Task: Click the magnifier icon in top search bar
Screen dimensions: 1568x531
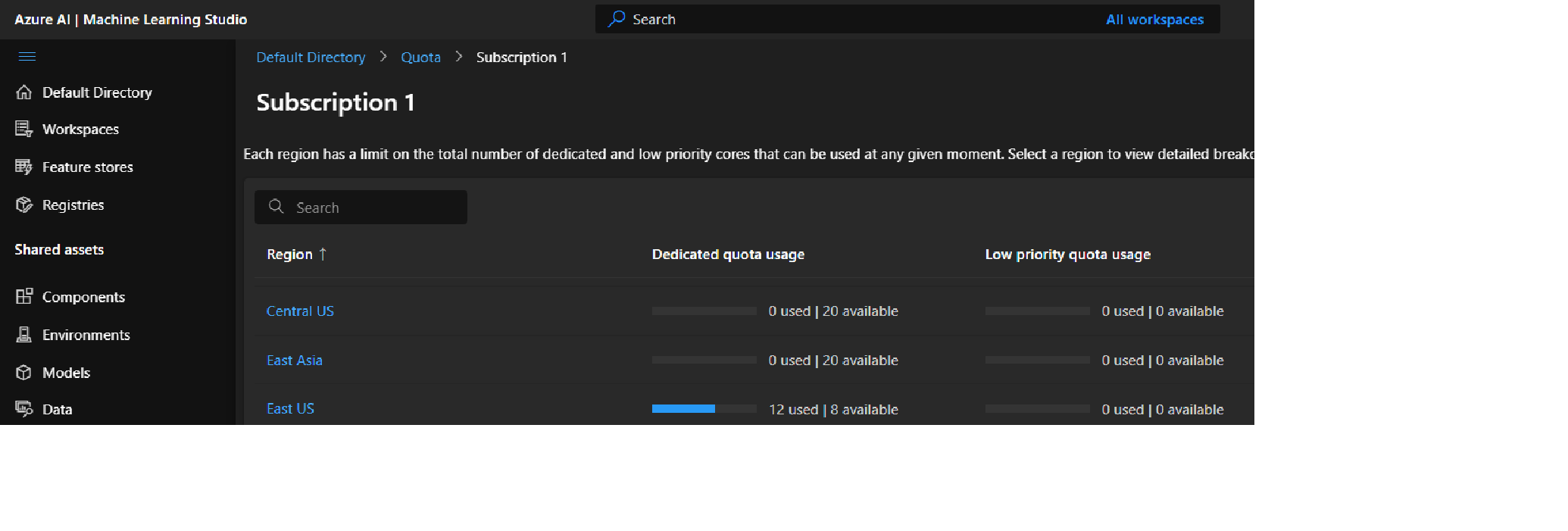Action: point(617,19)
